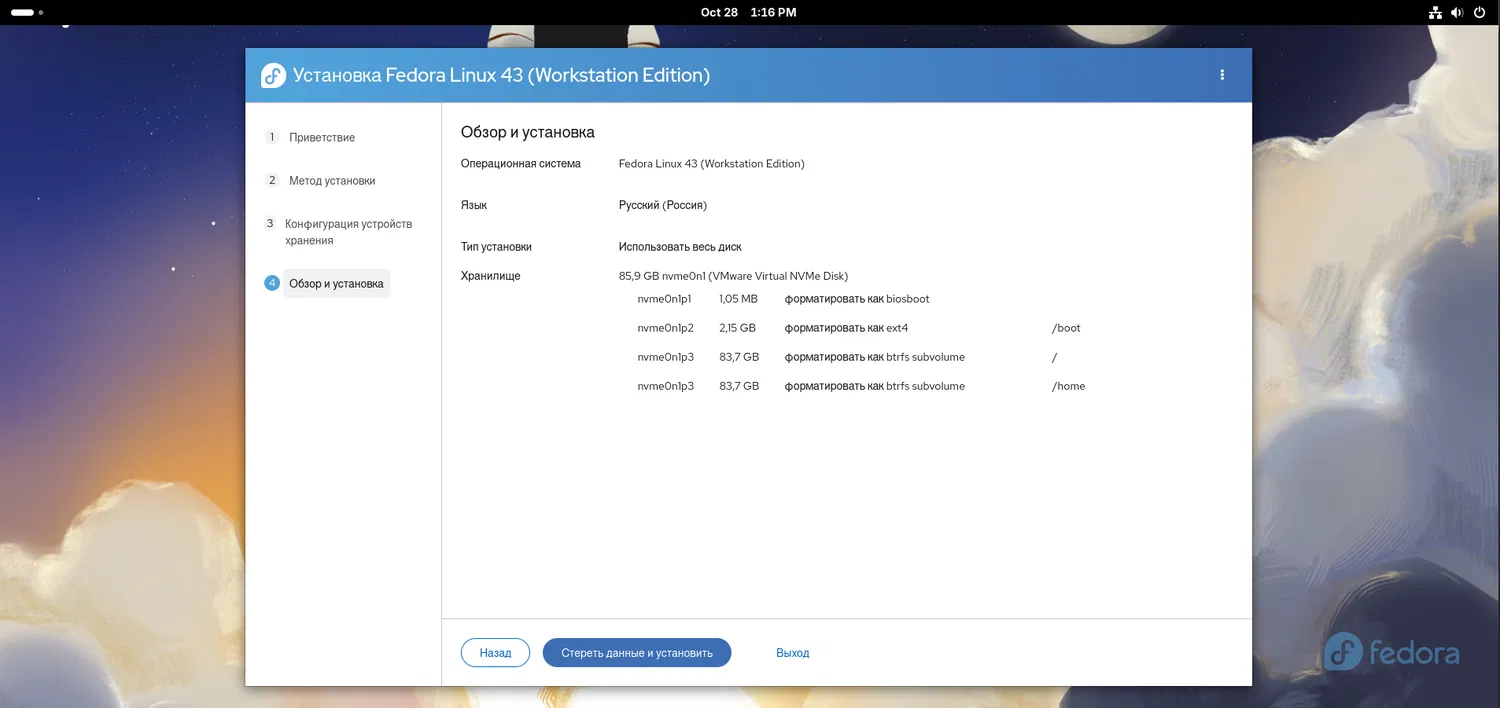Click the Назад button
Viewport: 1500px width, 708px height.
pos(495,653)
